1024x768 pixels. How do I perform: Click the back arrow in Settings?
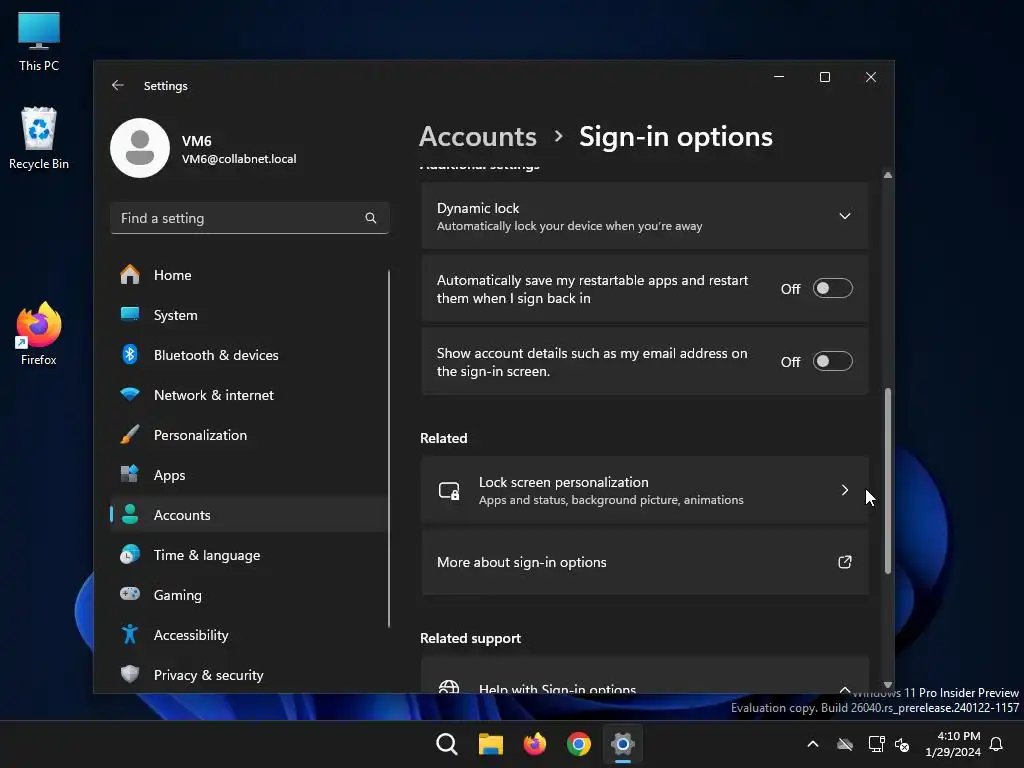point(118,86)
